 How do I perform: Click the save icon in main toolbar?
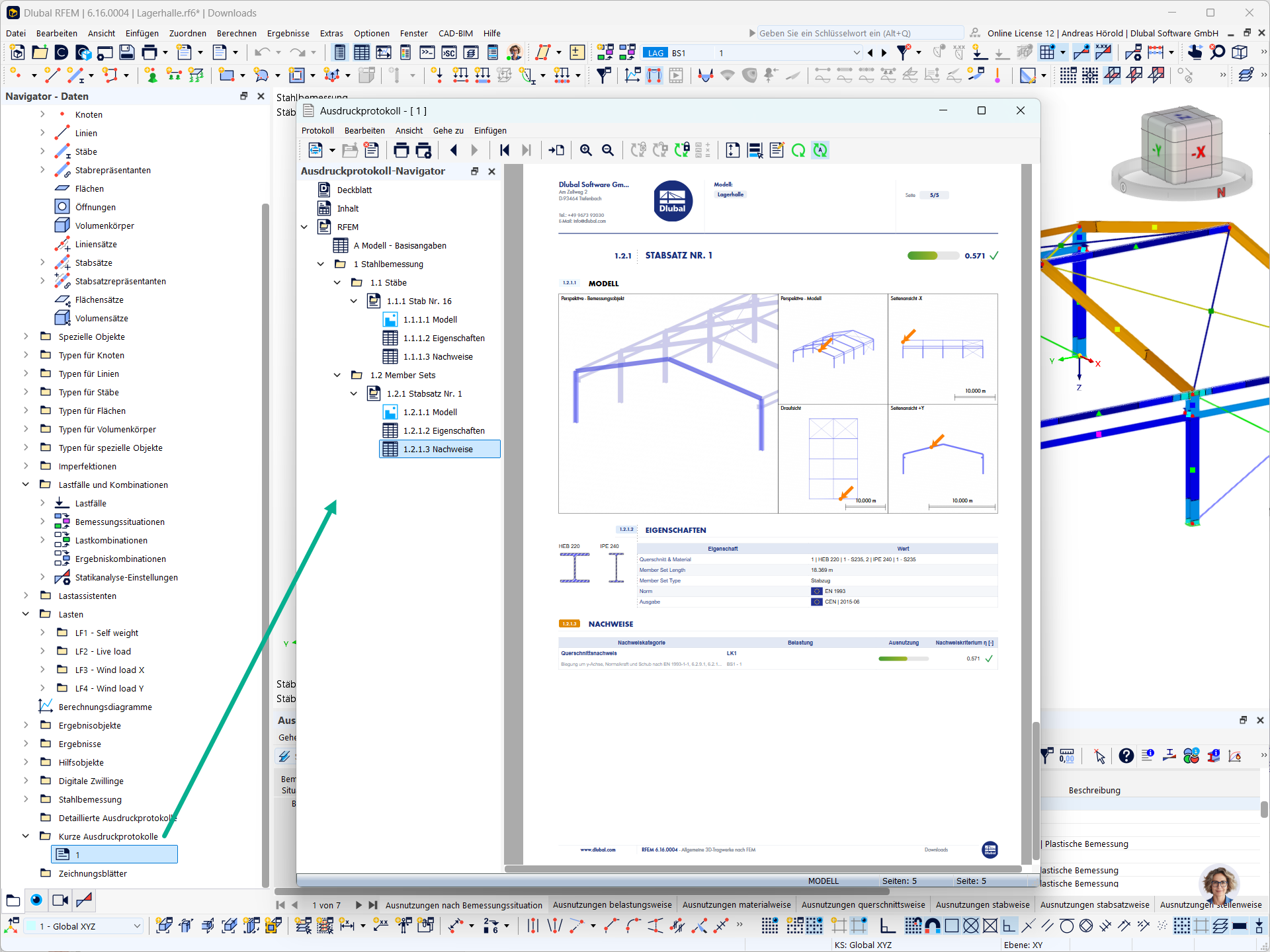tap(127, 52)
